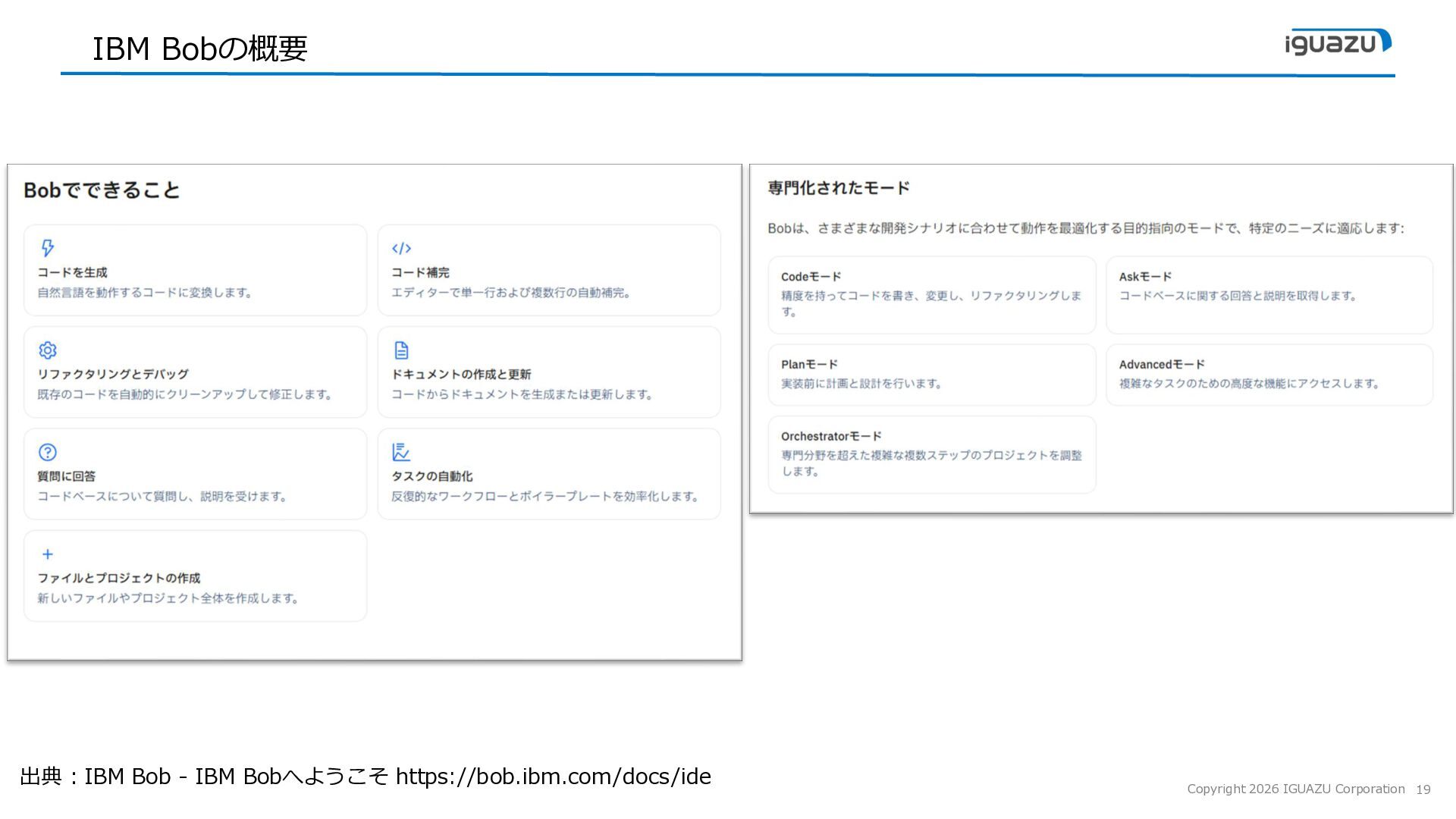Screen dimensions: 1456x819
Task: Click the description コードからドキュメントを生成または更新します。
Action: point(522,394)
